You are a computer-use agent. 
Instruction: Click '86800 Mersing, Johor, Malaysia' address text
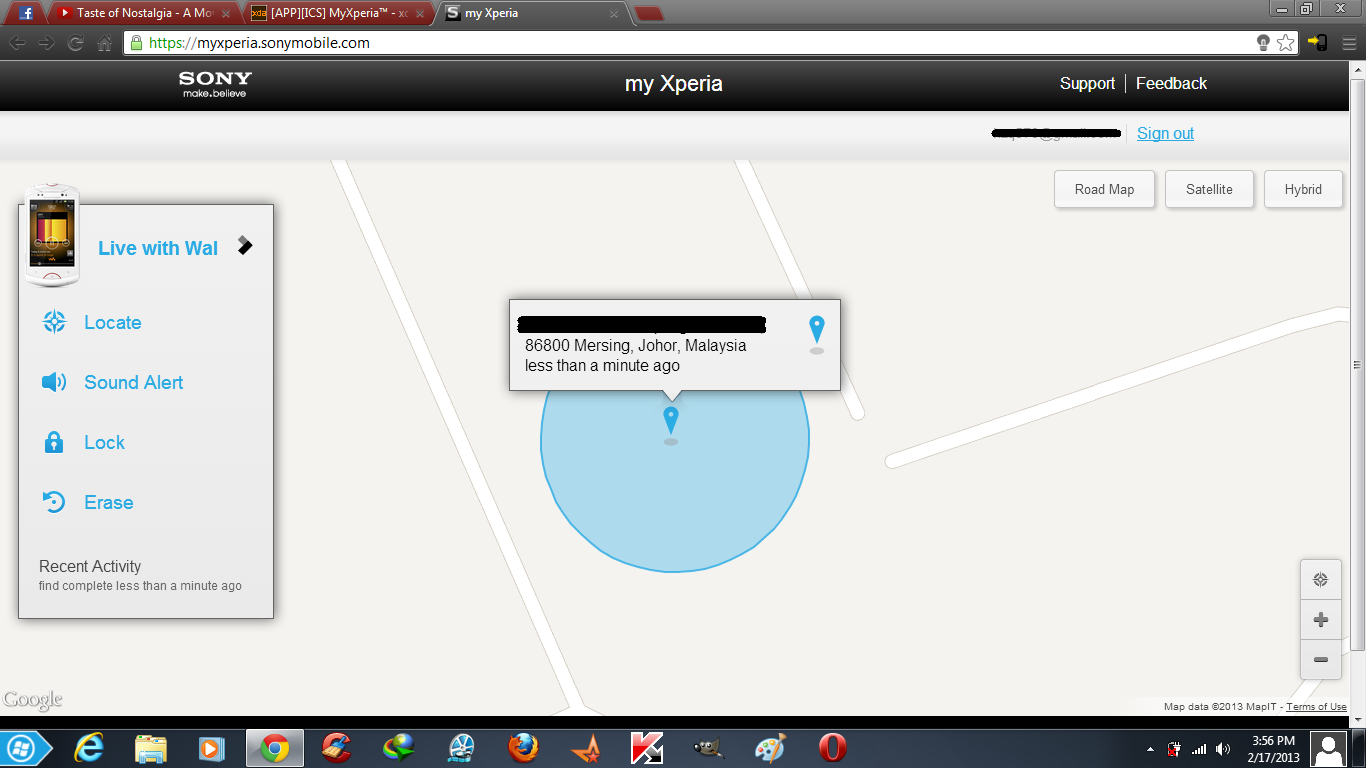pos(636,346)
